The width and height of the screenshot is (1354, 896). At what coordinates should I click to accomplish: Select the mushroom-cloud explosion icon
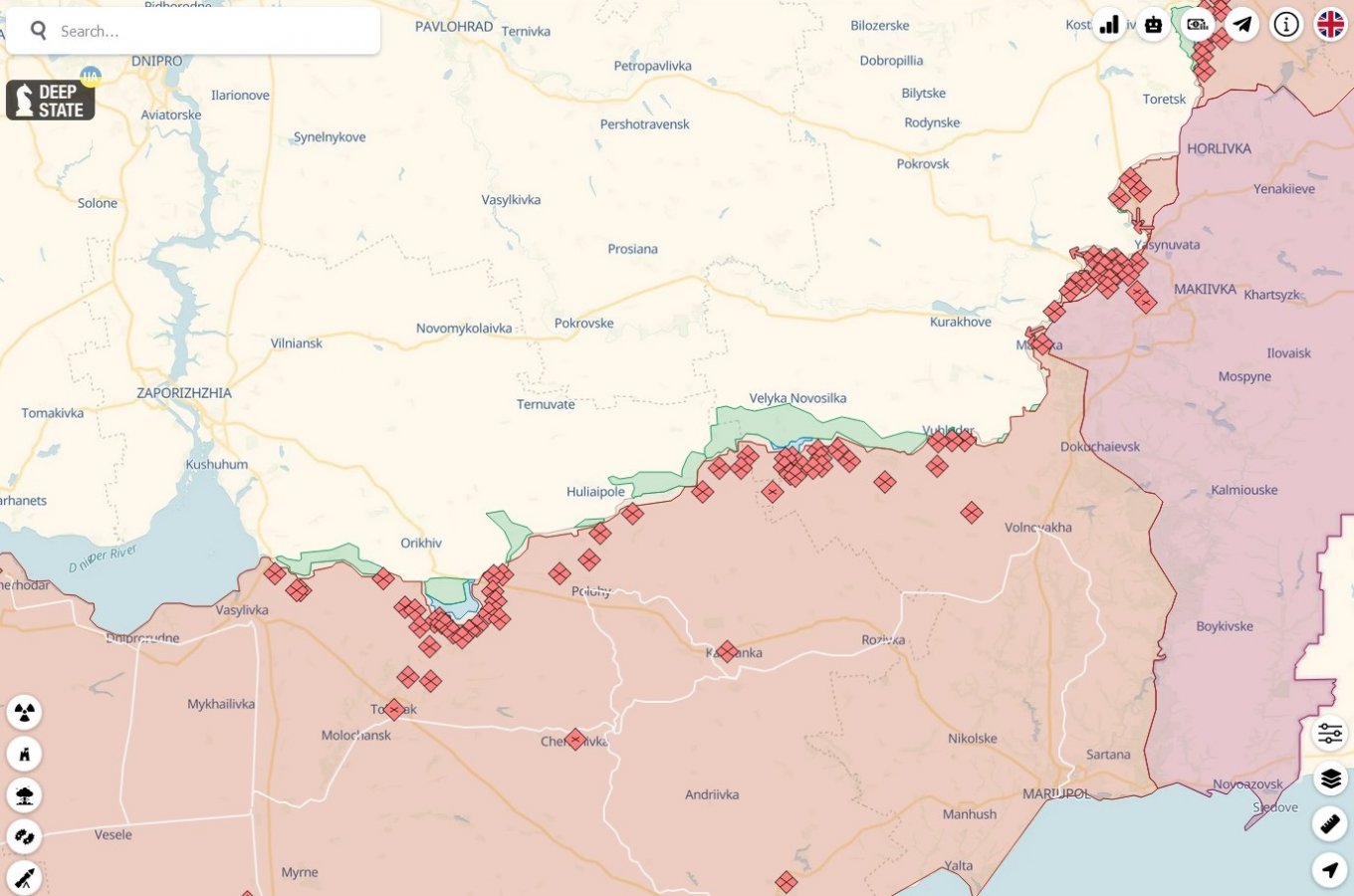[x=25, y=794]
